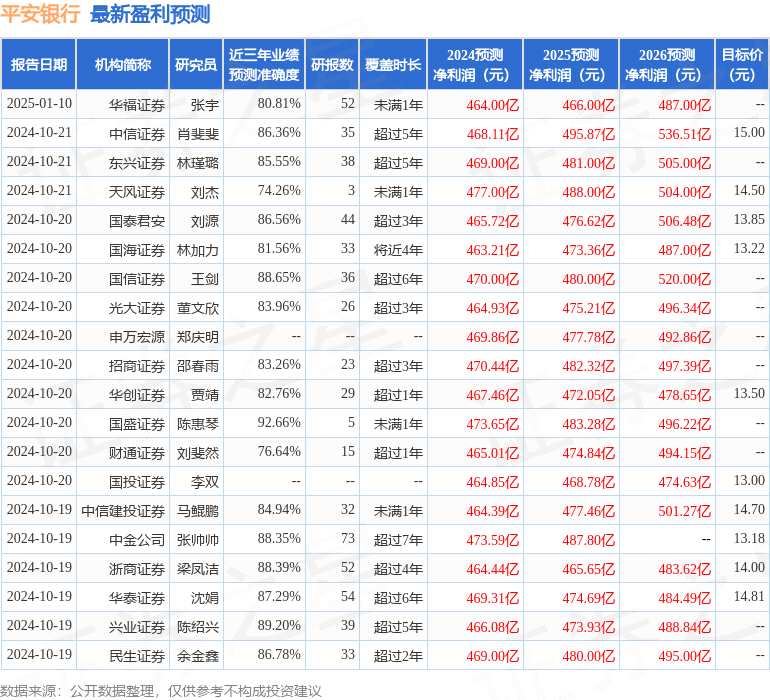
Task: Click analyst name 邵春雨
Action: pos(197,365)
